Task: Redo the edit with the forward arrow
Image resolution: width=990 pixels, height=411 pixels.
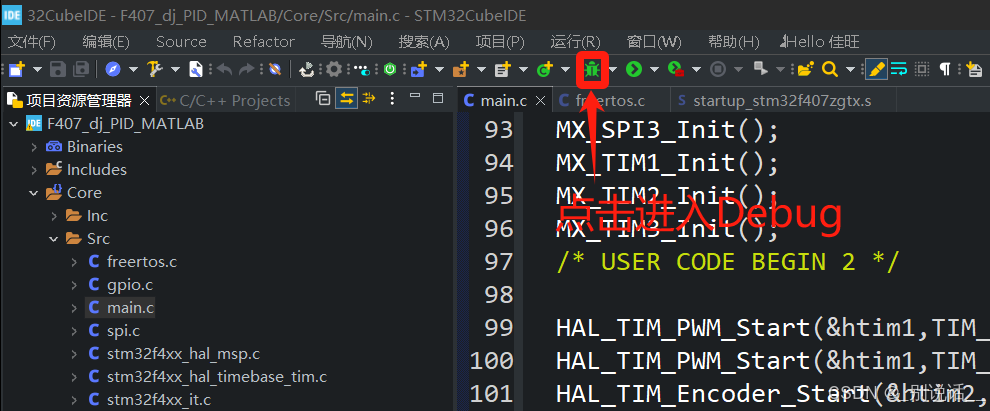Action: point(247,69)
